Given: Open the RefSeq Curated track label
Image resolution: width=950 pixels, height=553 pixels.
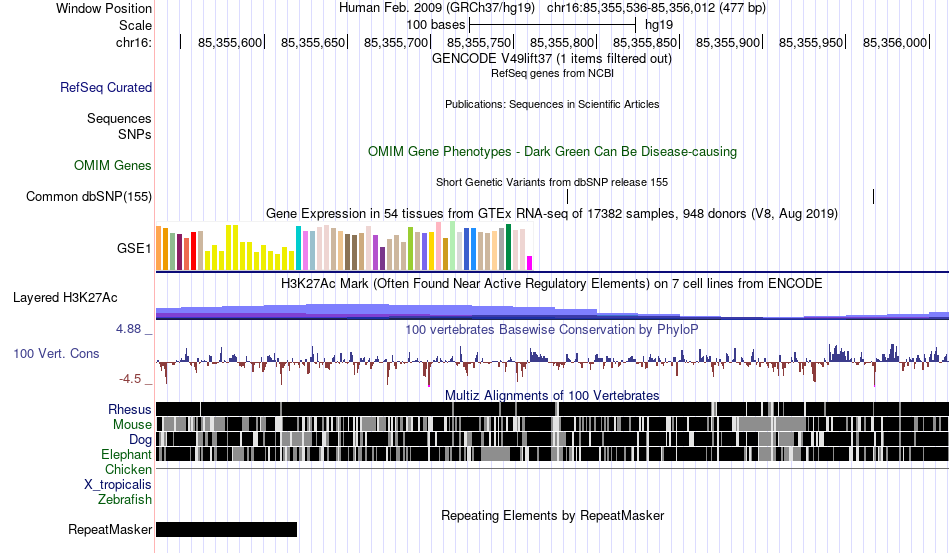Looking at the screenshot, I should click(x=106, y=87).
